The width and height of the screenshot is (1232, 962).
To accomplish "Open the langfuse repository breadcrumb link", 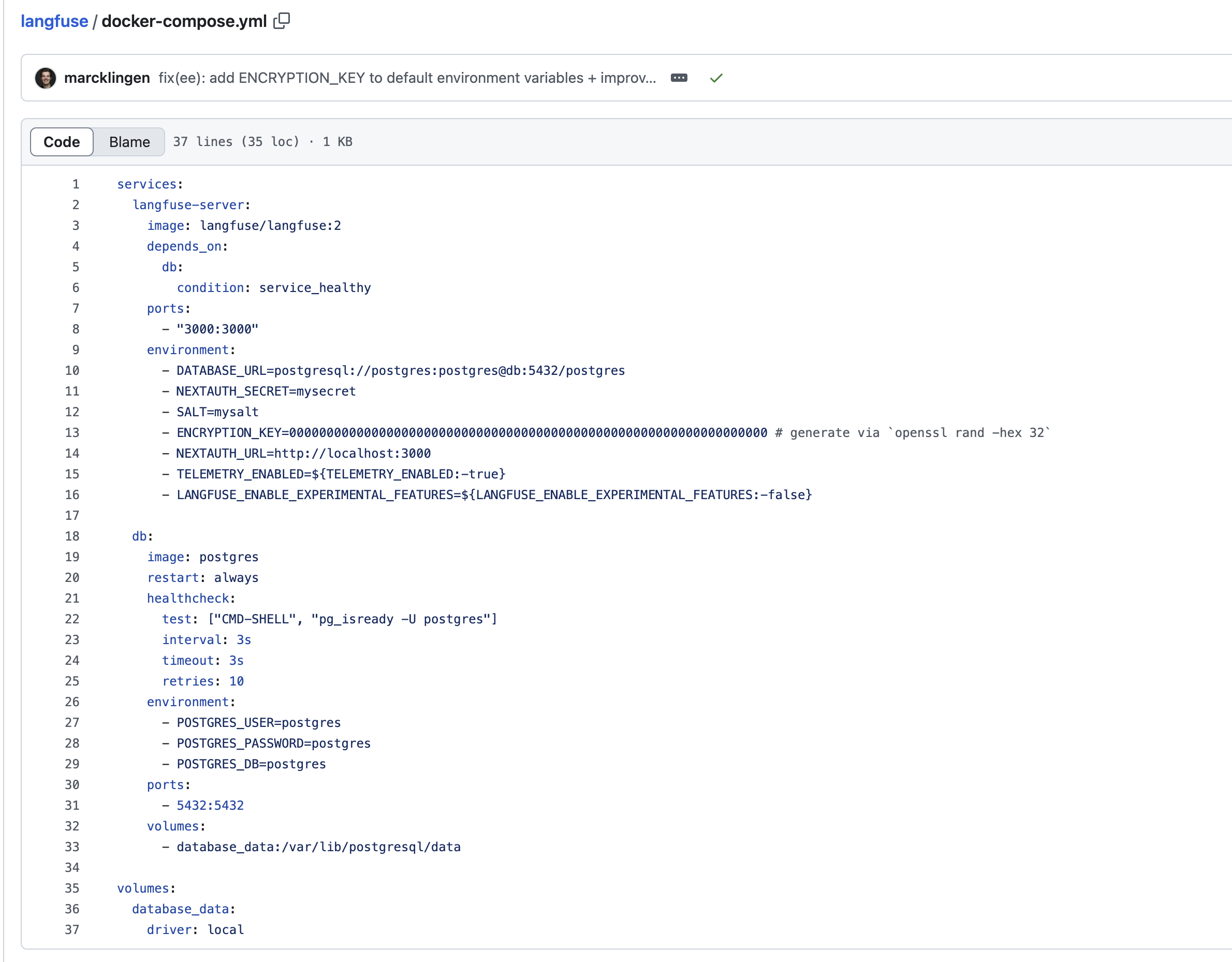I will [54, 21].
